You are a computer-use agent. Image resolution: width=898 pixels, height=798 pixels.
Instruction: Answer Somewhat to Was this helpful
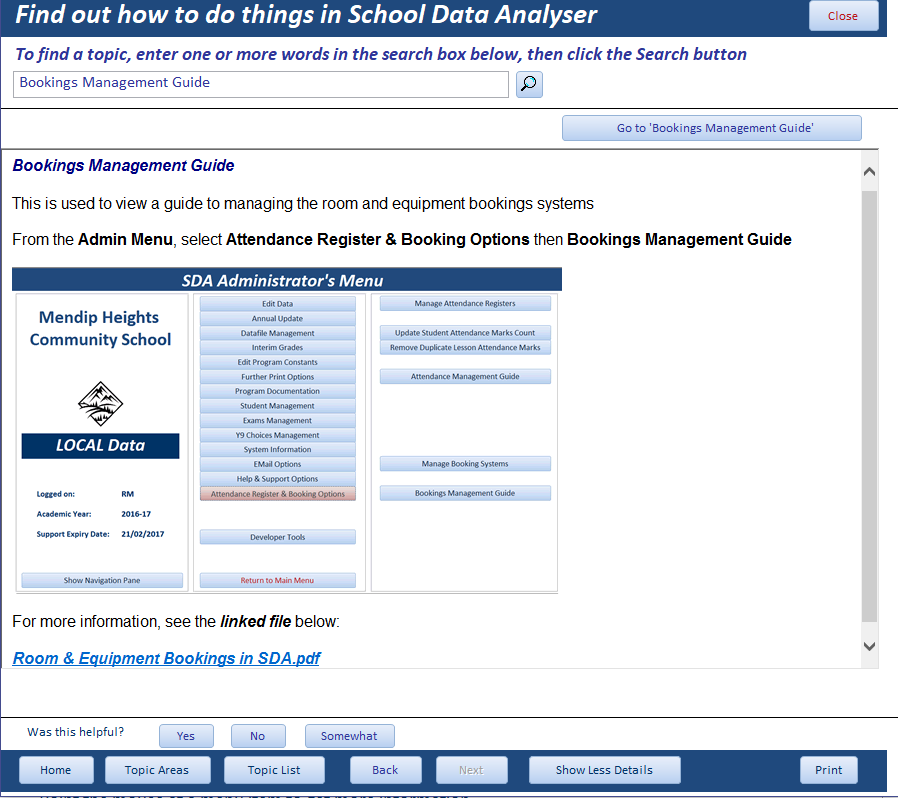[349, 736]
